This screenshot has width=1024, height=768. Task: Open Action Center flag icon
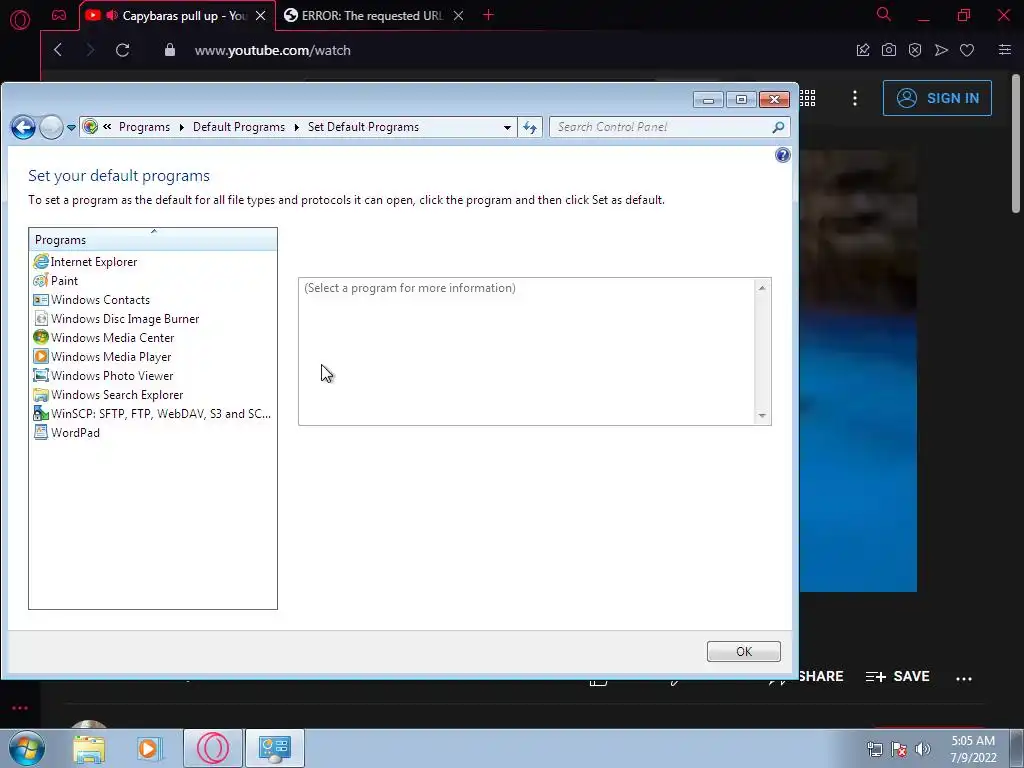[899, 749]
